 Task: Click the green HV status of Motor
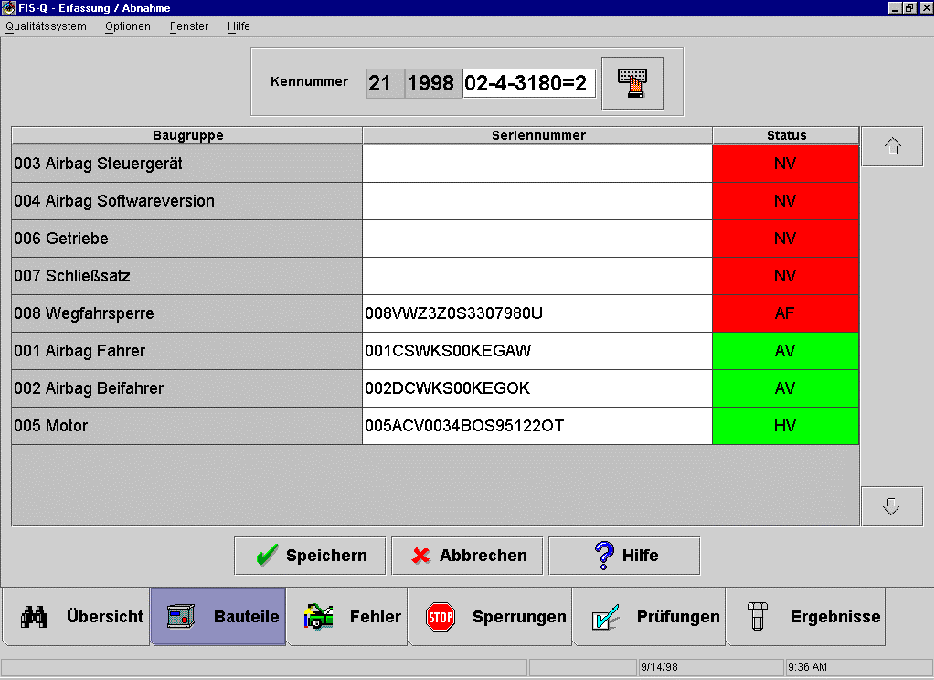point(785,426)
